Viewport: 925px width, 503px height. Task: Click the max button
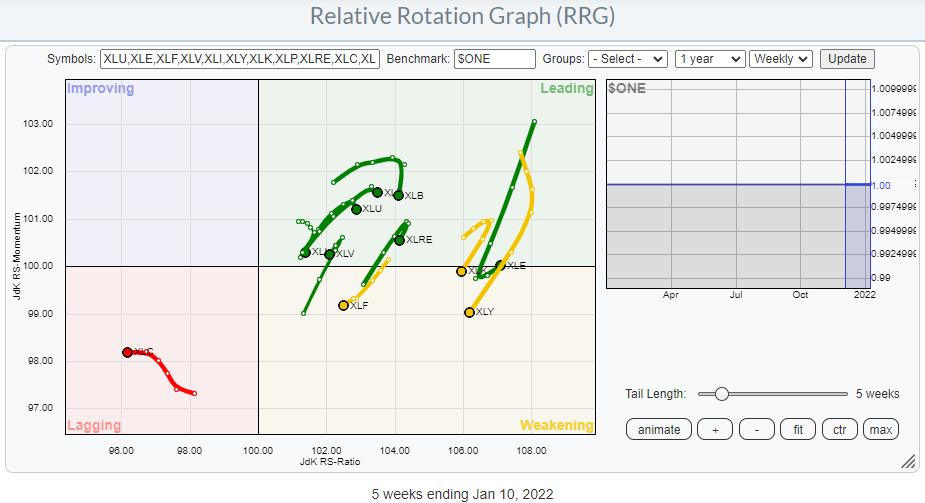(x=880, y=430)
